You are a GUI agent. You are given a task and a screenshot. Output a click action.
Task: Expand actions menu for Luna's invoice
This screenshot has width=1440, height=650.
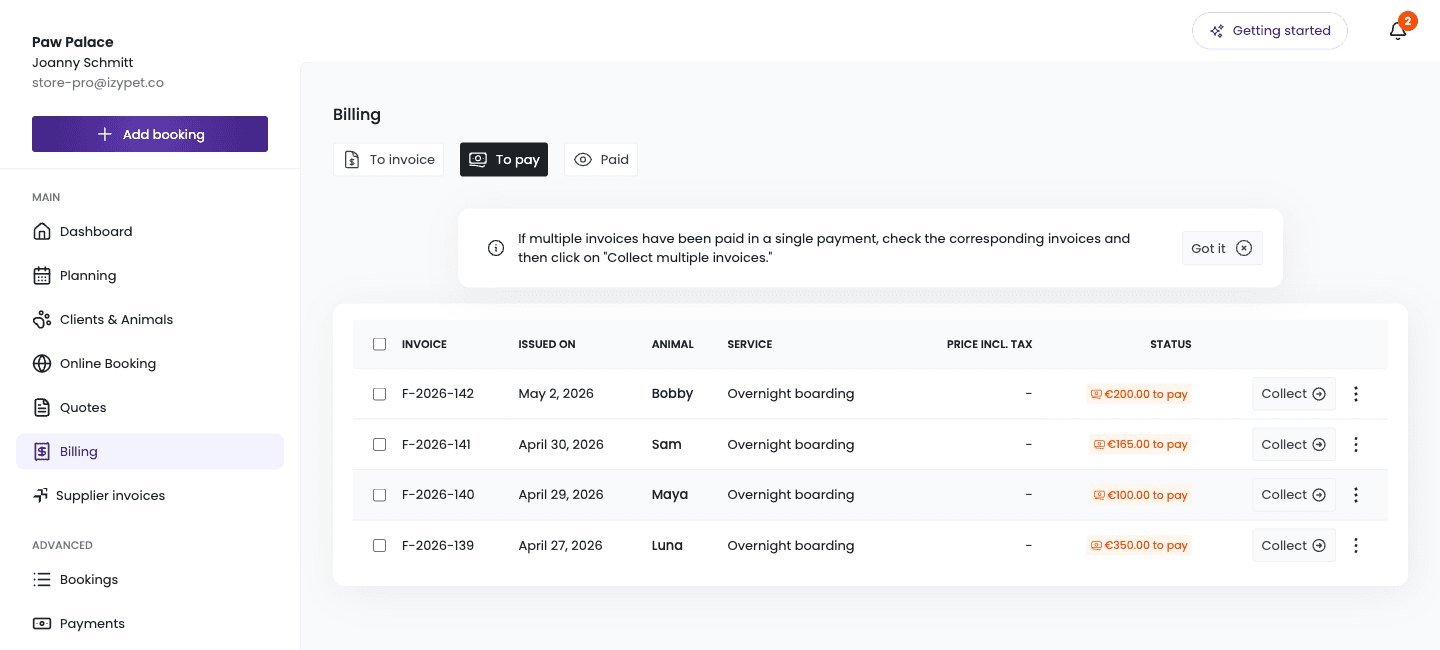click(1356, 545)
